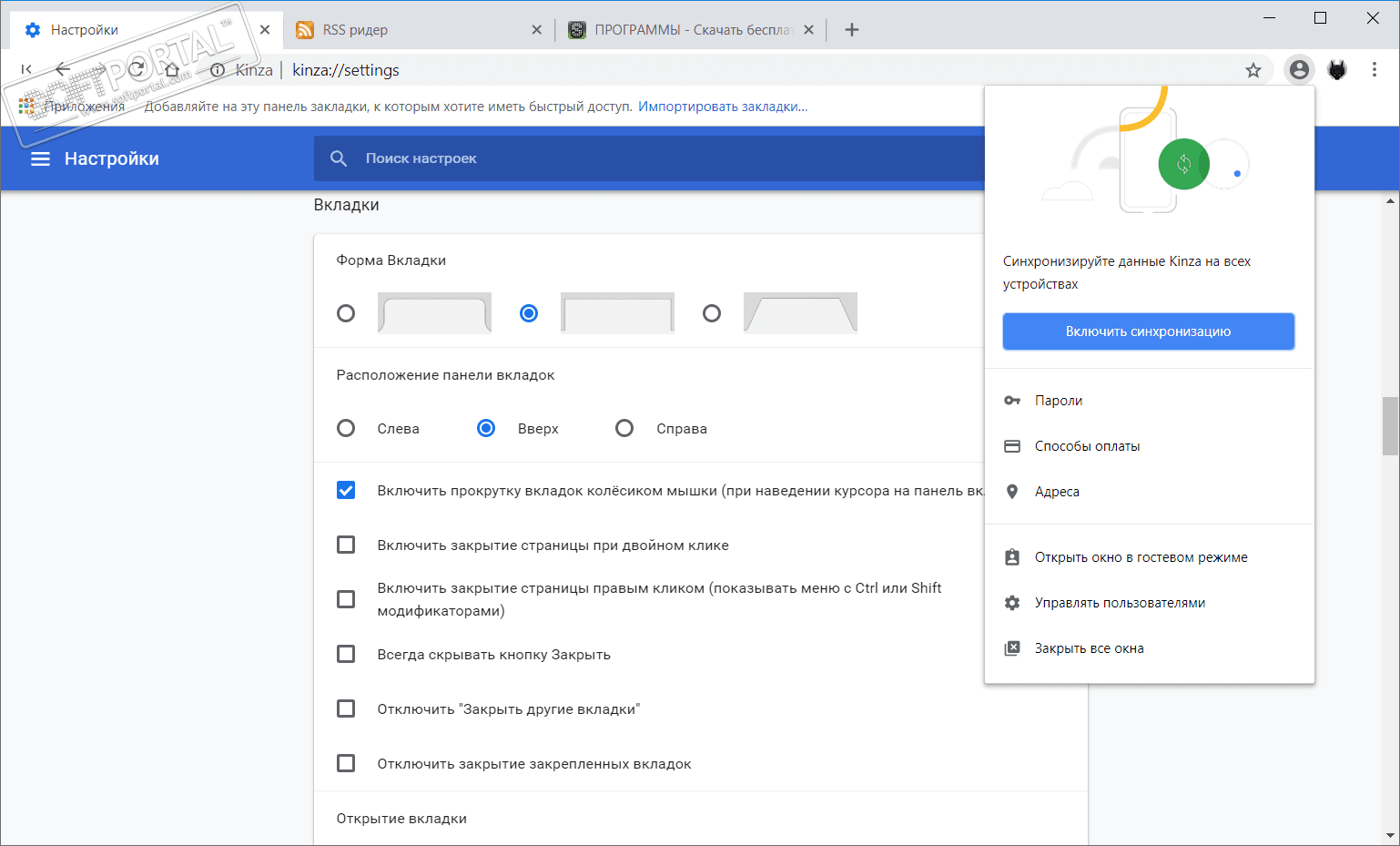
Task: Open a new tab with plus button
Action: point(852,30)
